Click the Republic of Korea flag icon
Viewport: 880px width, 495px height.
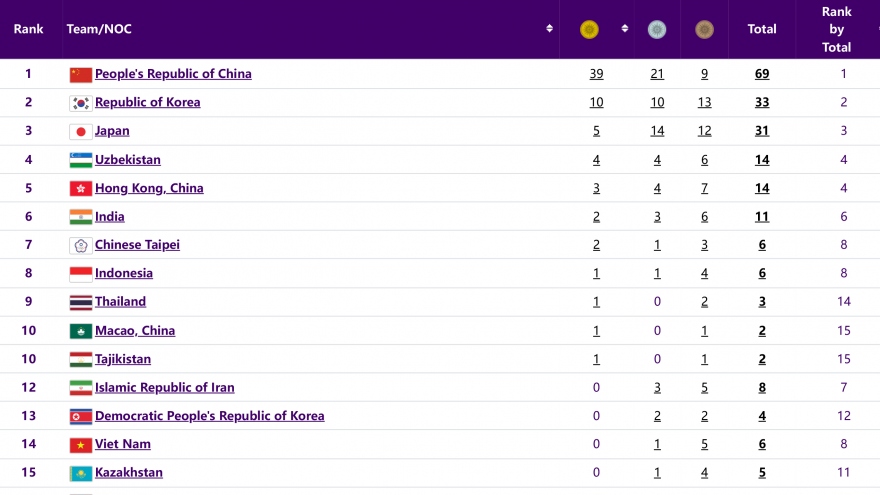80,103
